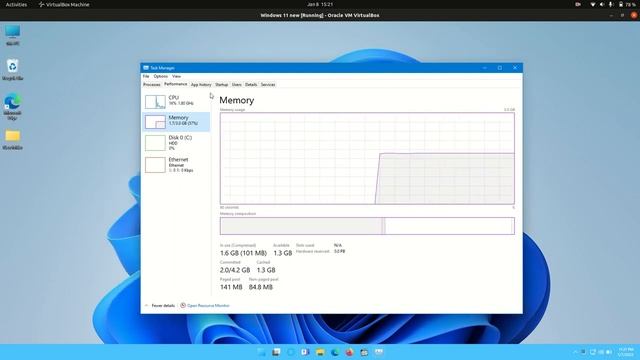Switch to the Performance tab

coord(176,84)
